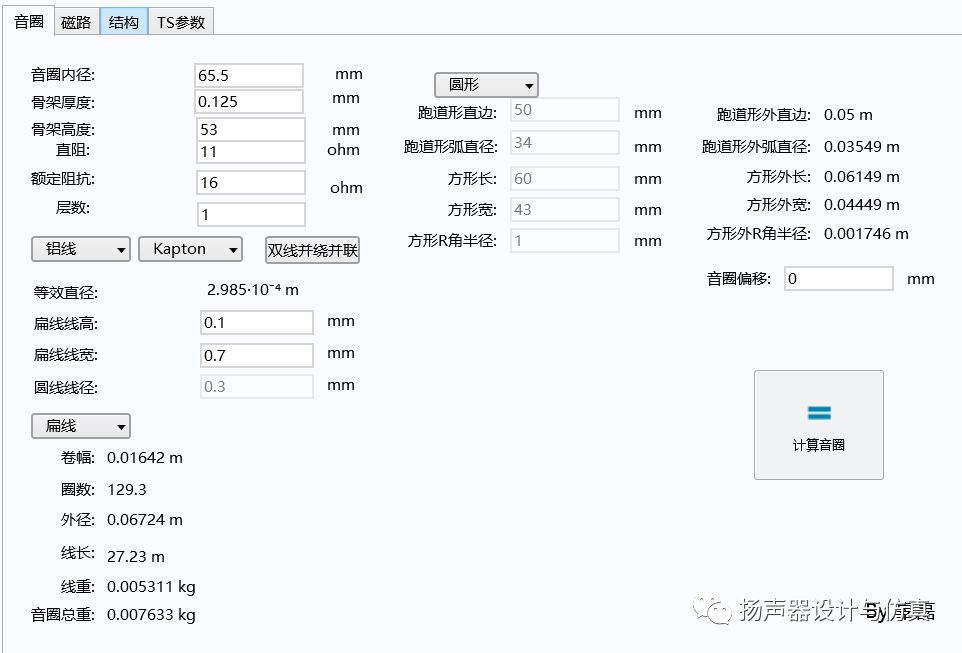The image size is (962, 653).
Task: Click the 骨架高度 field showing 53
Action: pos(251,130)
